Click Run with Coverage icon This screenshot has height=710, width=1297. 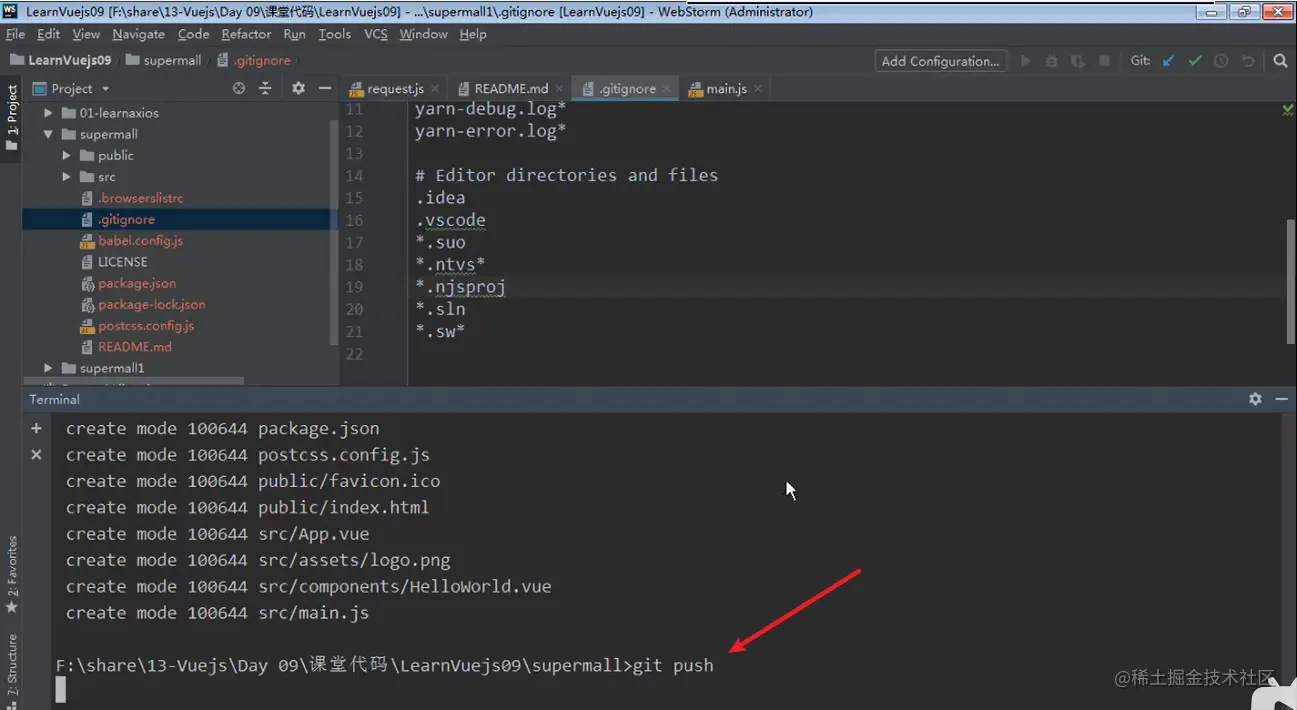(x=1077, y=61)
